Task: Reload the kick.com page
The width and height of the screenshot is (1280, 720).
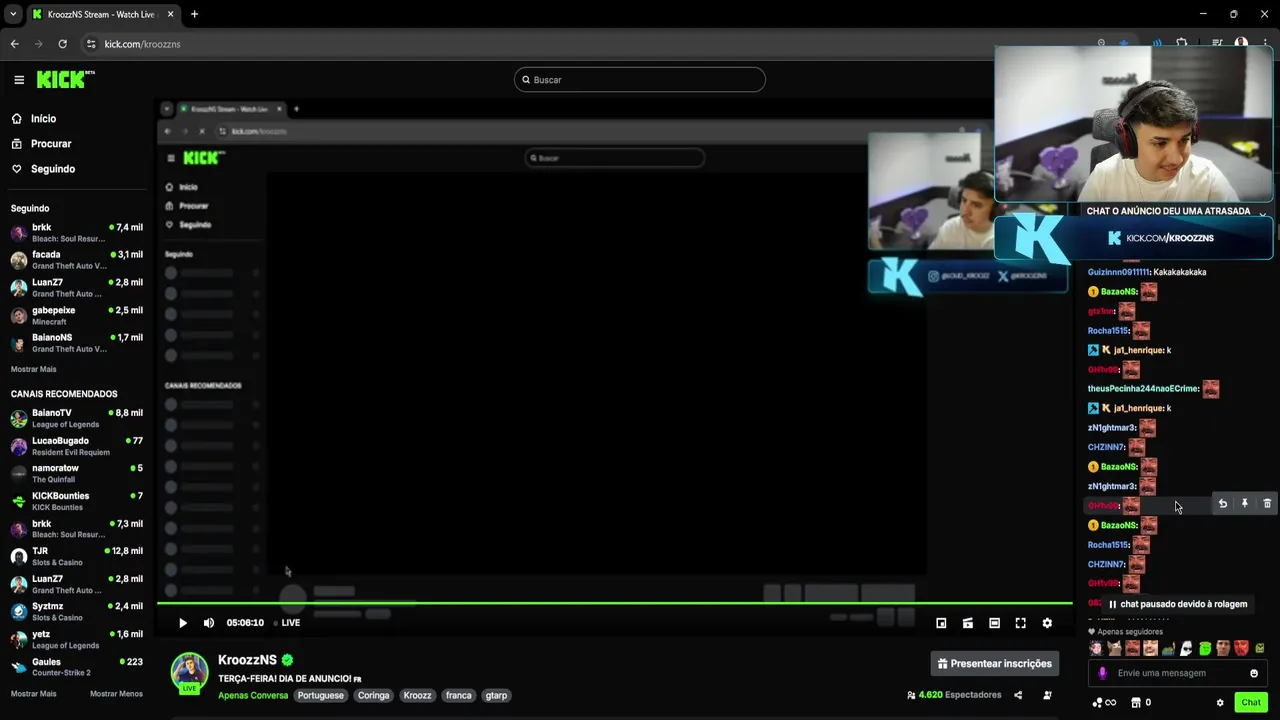Action: pyautogui.click(x=62, y=44)
